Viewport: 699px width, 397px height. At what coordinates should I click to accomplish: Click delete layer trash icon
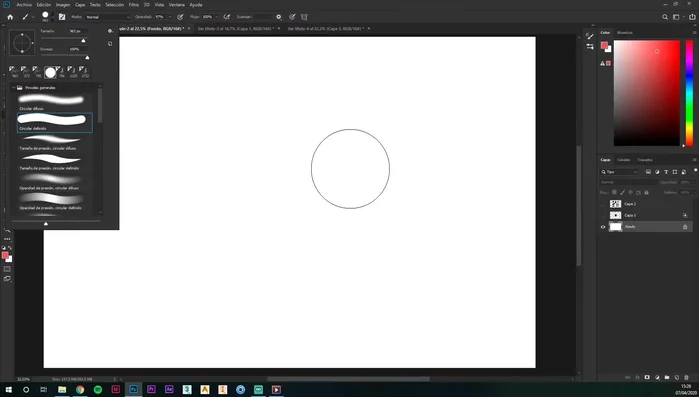687,377
